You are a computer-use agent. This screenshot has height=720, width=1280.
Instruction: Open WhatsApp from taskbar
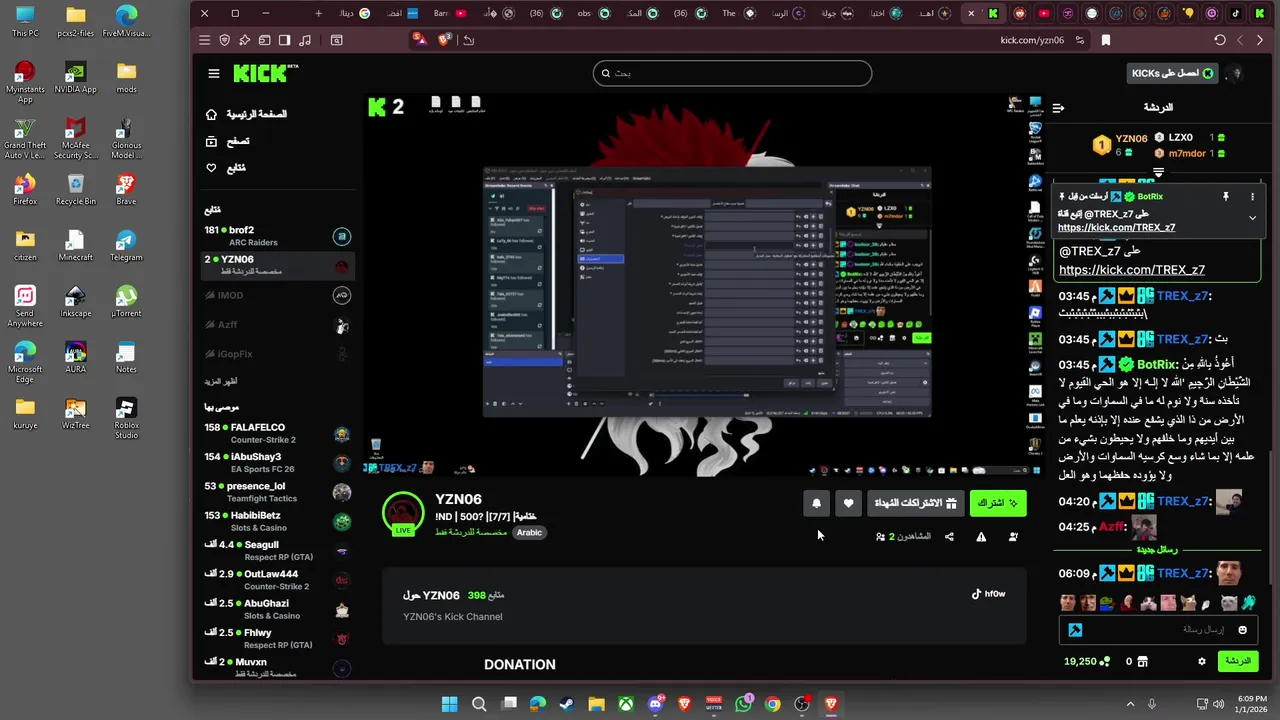743,704
